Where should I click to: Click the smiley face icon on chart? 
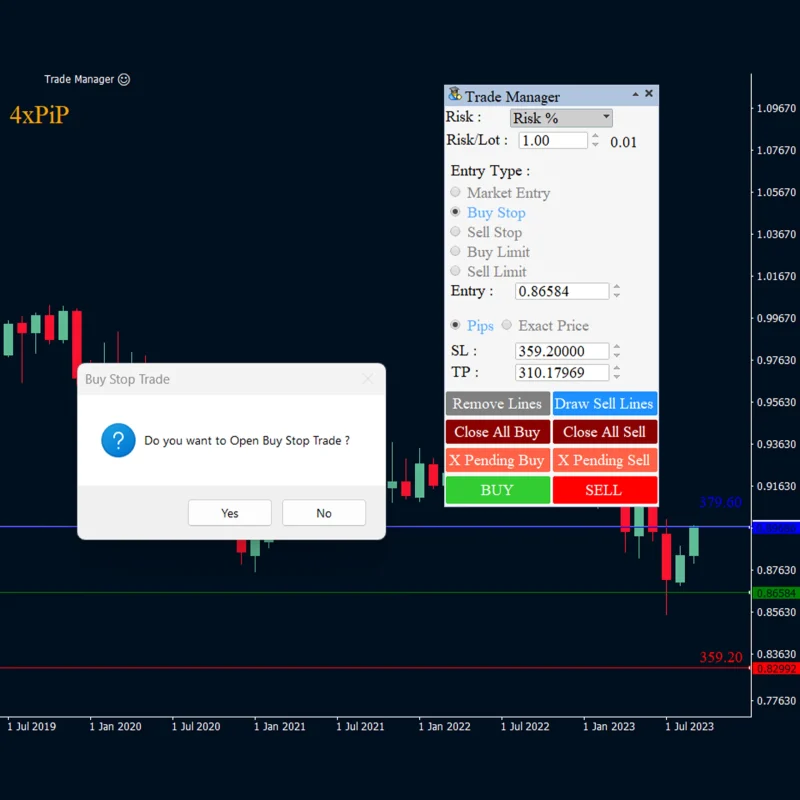point(124,79)
